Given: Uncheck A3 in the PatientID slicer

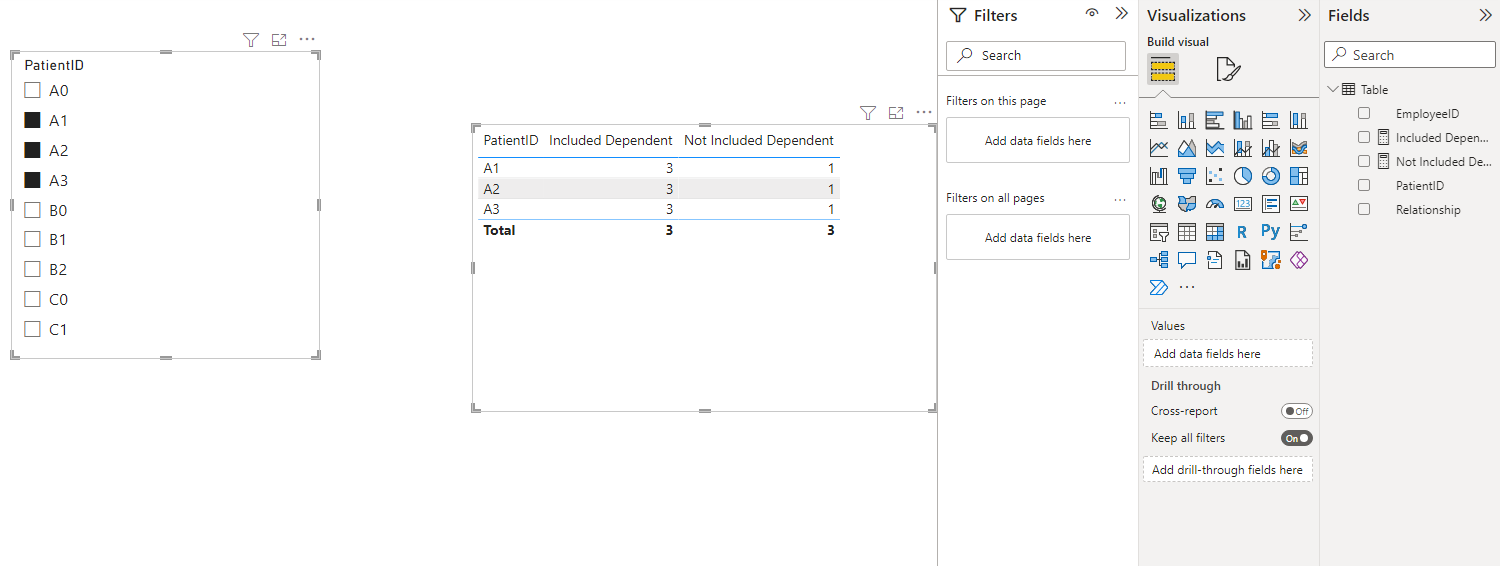Looking at the screenshot, I should pos(32,180).
